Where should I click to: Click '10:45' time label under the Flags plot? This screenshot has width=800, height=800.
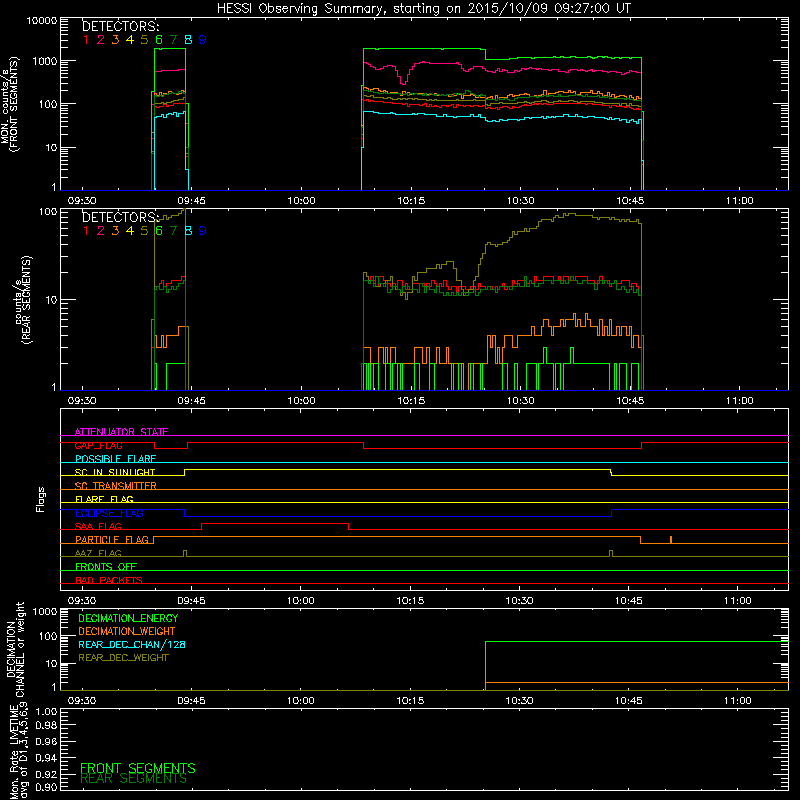(629, 601)
